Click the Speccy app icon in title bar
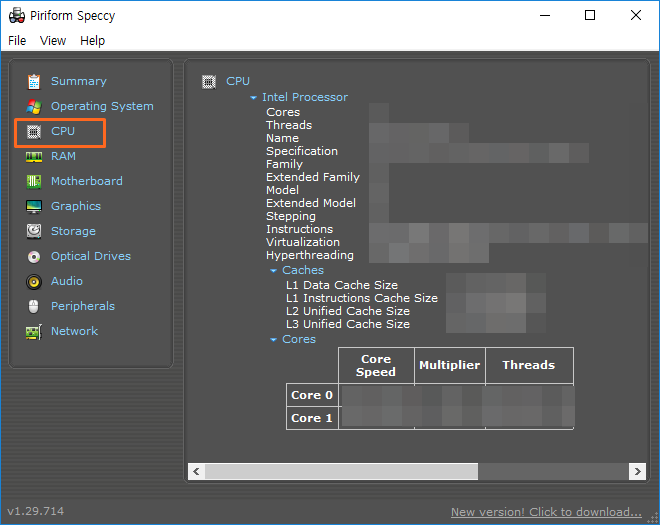This screenshot has width=660, height=525. click(x=17, y=16)
